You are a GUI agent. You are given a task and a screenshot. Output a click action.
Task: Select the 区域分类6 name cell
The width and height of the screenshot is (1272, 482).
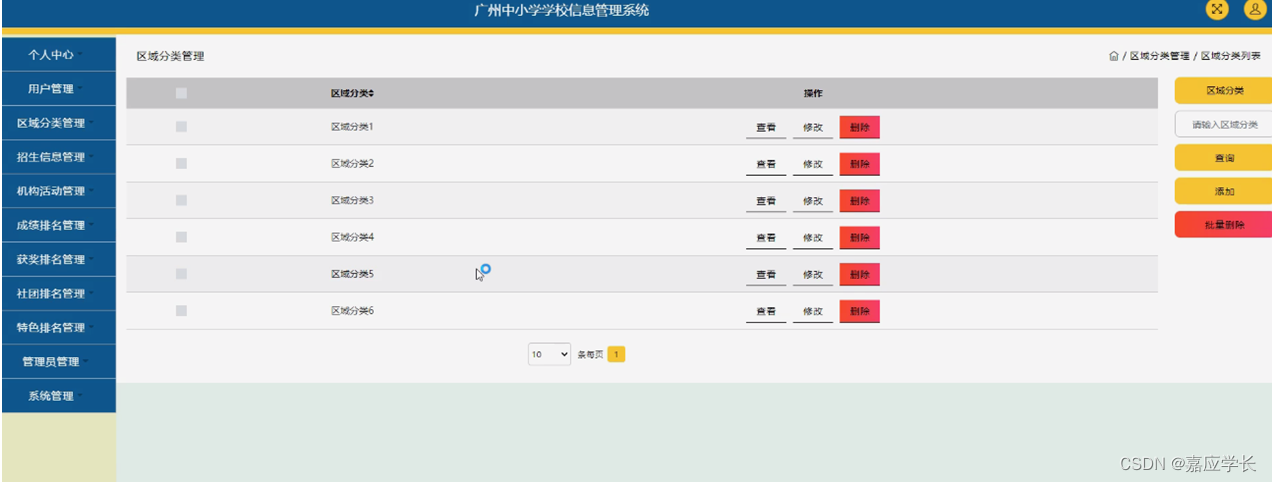(x=352, y=311)
